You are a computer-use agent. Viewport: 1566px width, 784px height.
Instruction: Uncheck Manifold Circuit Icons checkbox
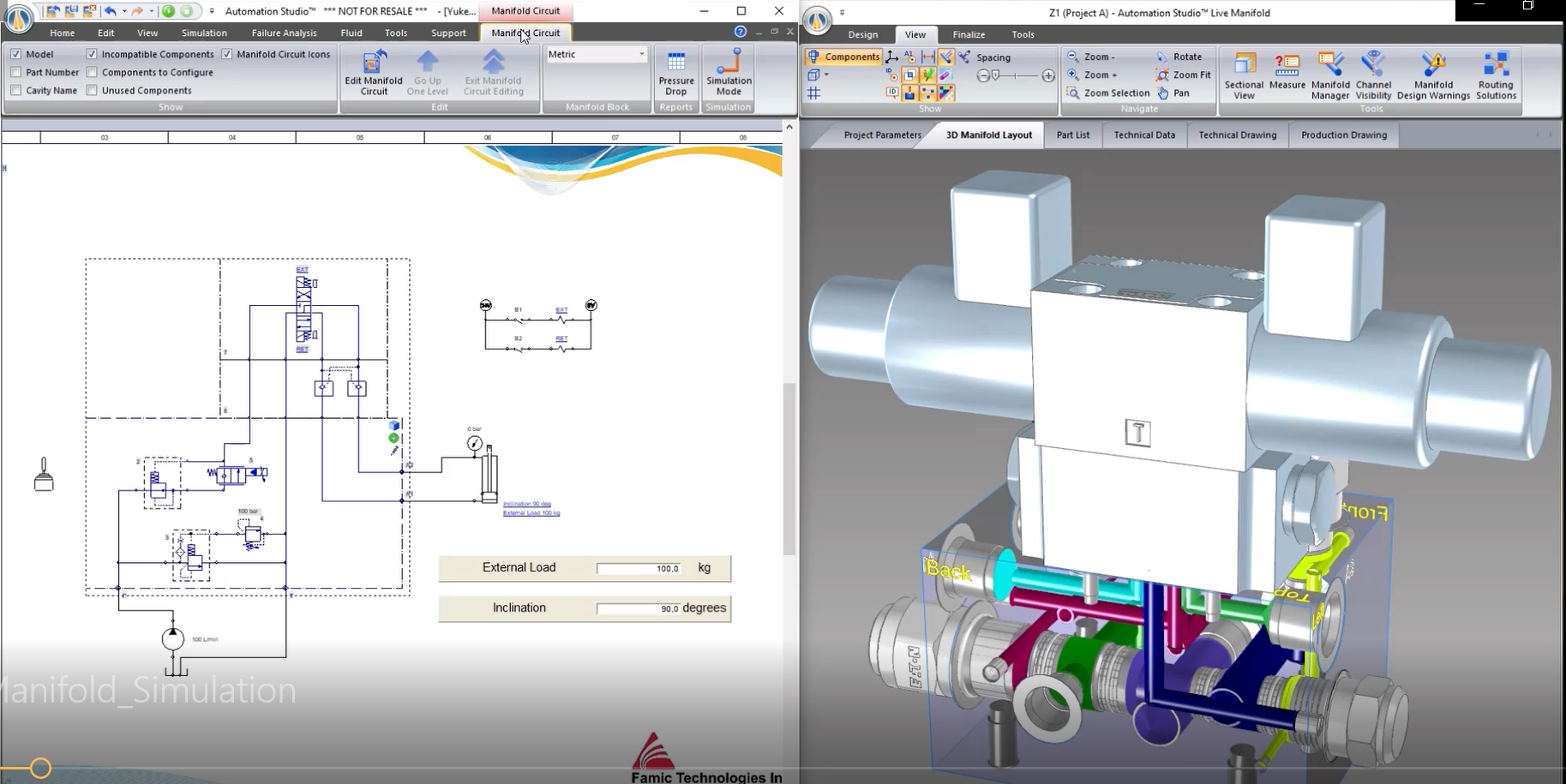click(x=227, y=54)
